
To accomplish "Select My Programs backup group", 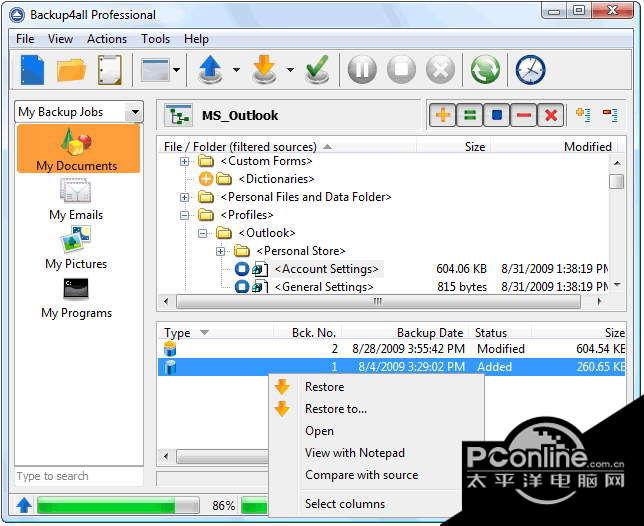I will coord(76,299).
